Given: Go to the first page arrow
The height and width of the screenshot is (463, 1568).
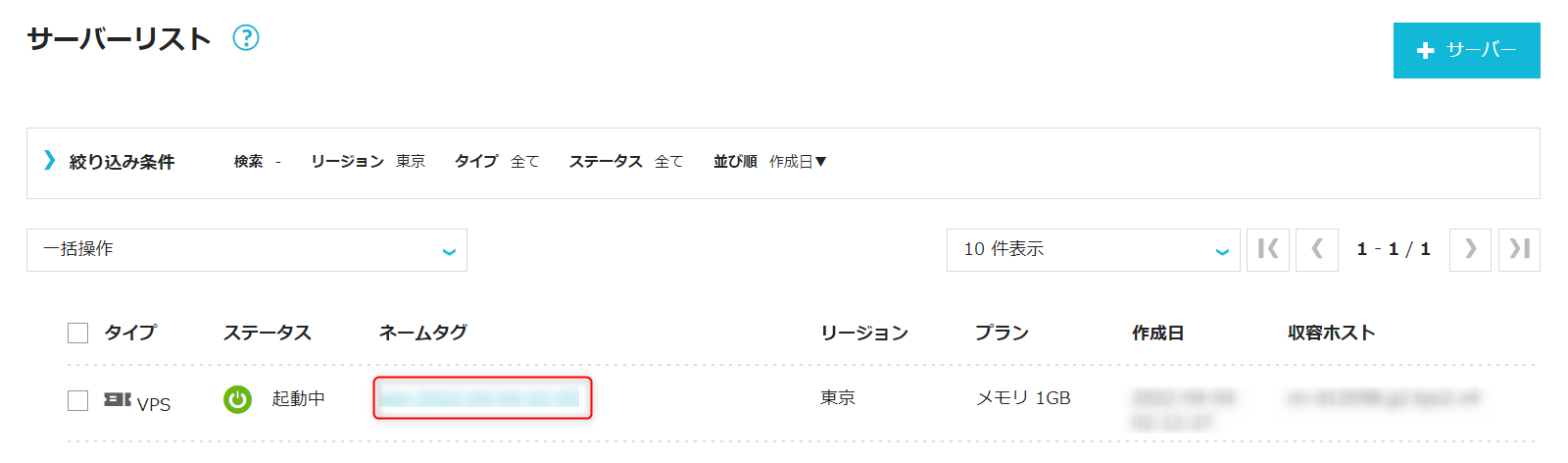Looking at the screenshot, I should (1268, 249).
